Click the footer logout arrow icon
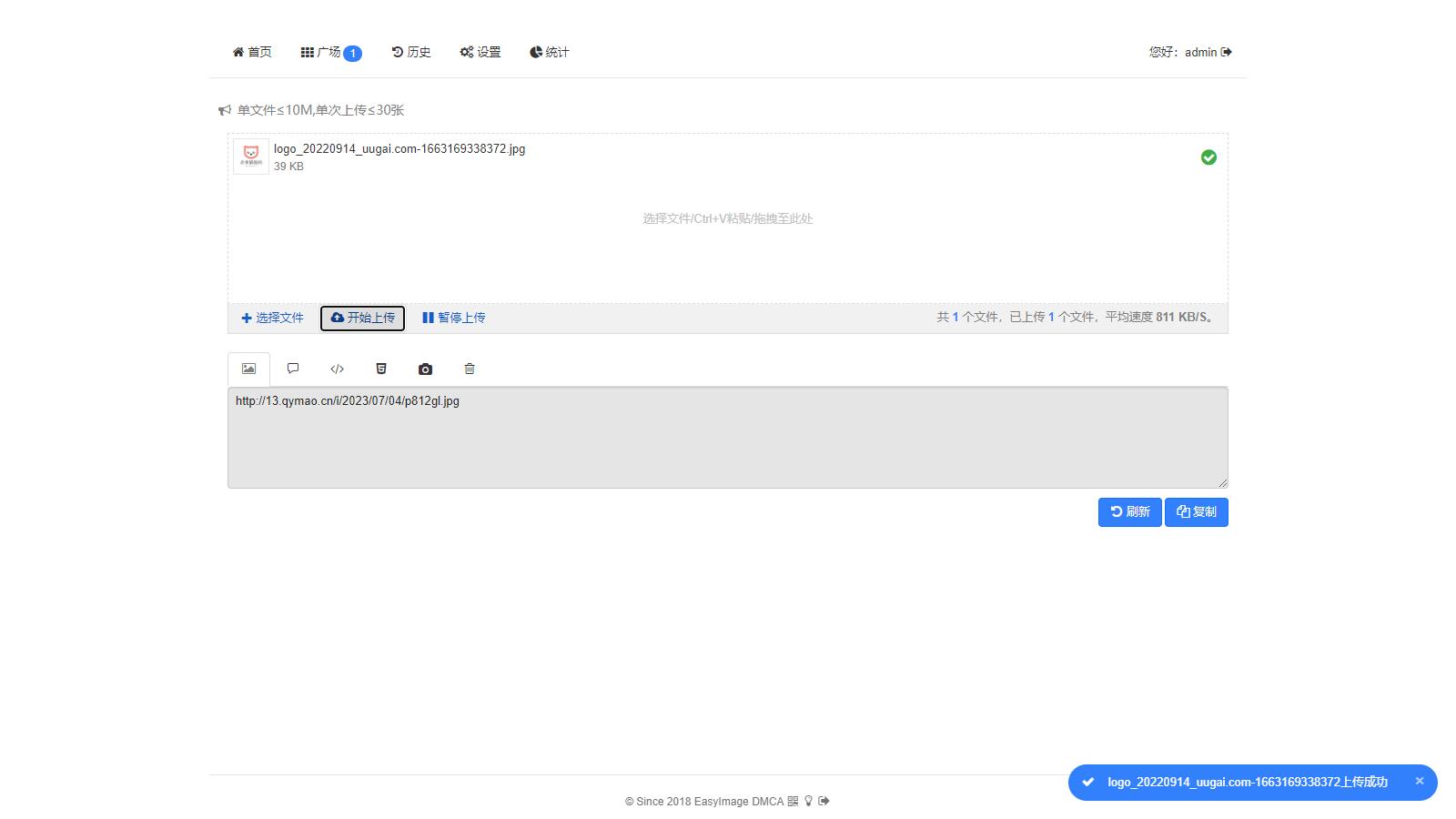 (824, 801)
